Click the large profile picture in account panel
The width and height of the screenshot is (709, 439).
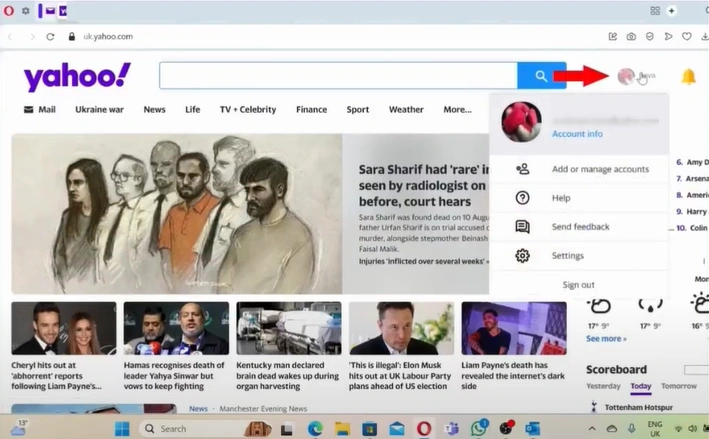(x=521, y=122)
